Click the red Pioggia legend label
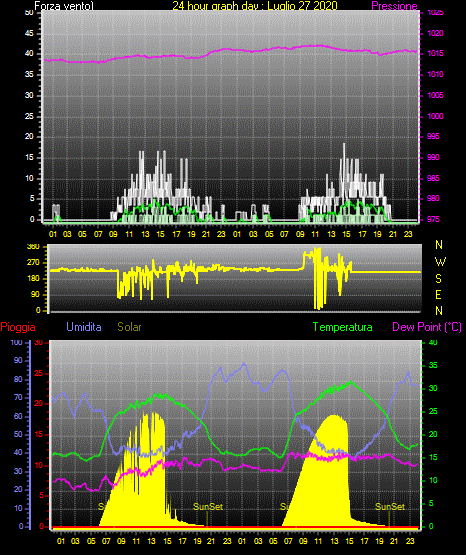Screen dimensions: 466x555 click(18, 327)
